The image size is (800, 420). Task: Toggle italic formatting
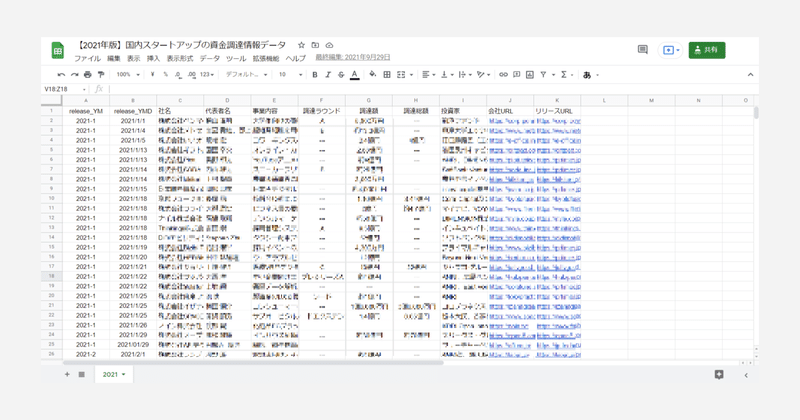pos(328,75)
